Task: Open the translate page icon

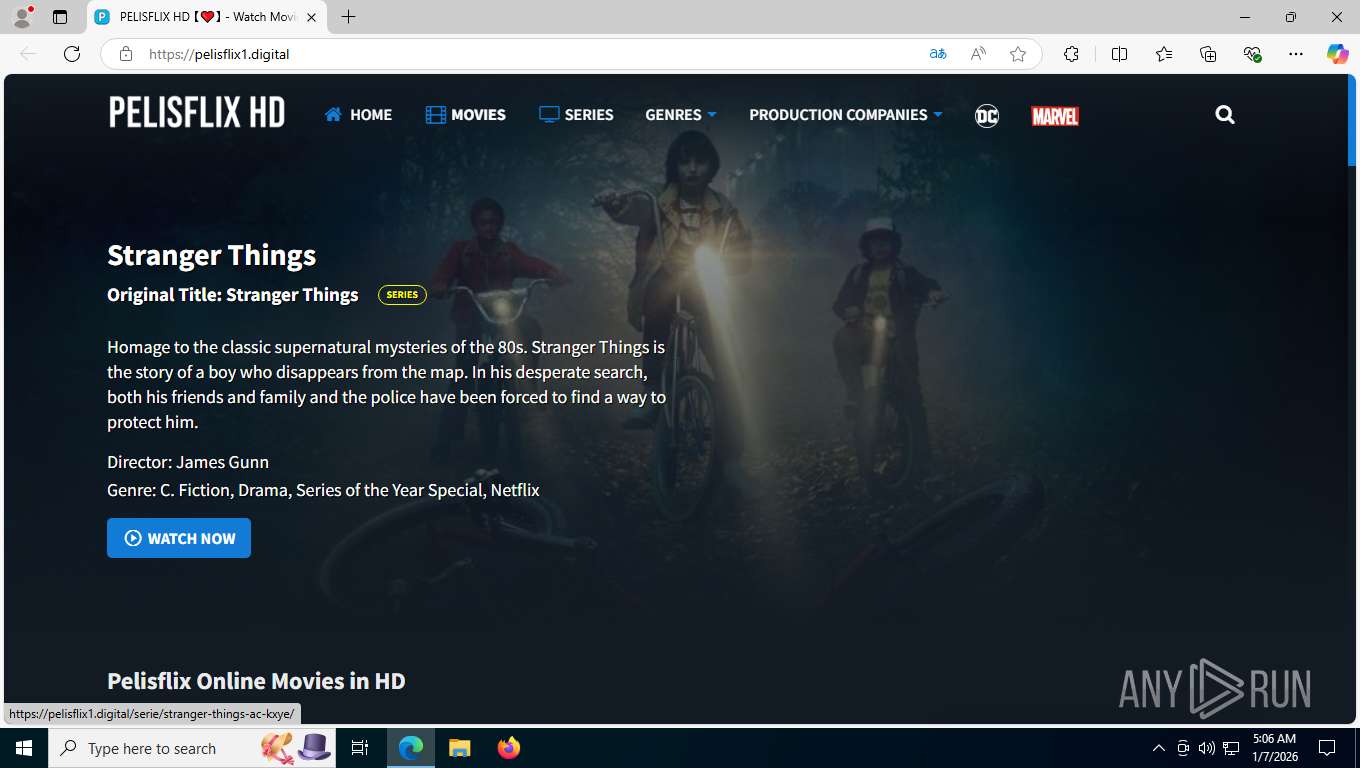Action: [x=938, y=54]
